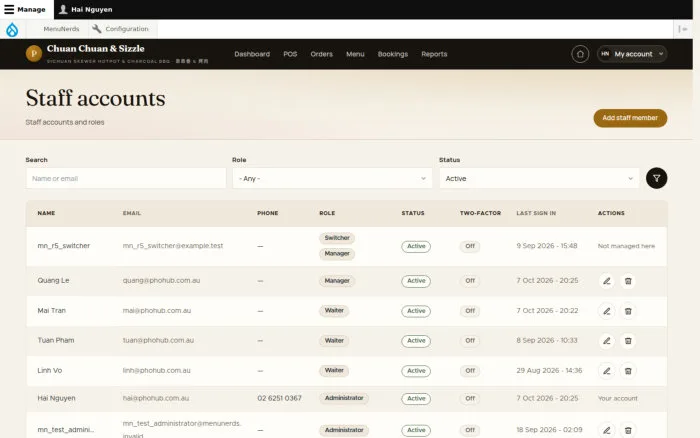Viewport: 700px width, 438px height.
Task: Edit mn_test_admini account with pencil icon
Action: pyautogui.click(x=606, y=430)
